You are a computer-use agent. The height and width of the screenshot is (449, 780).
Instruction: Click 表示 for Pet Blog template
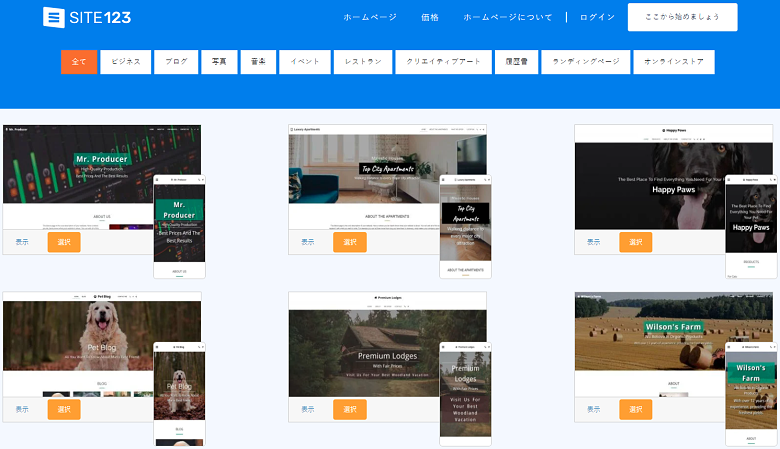point(22,410)
